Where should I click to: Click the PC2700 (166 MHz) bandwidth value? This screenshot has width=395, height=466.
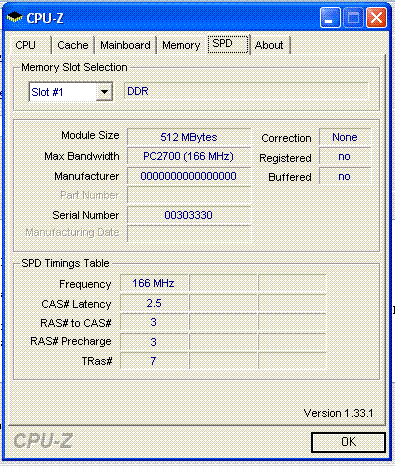click(x=189, y=156)
